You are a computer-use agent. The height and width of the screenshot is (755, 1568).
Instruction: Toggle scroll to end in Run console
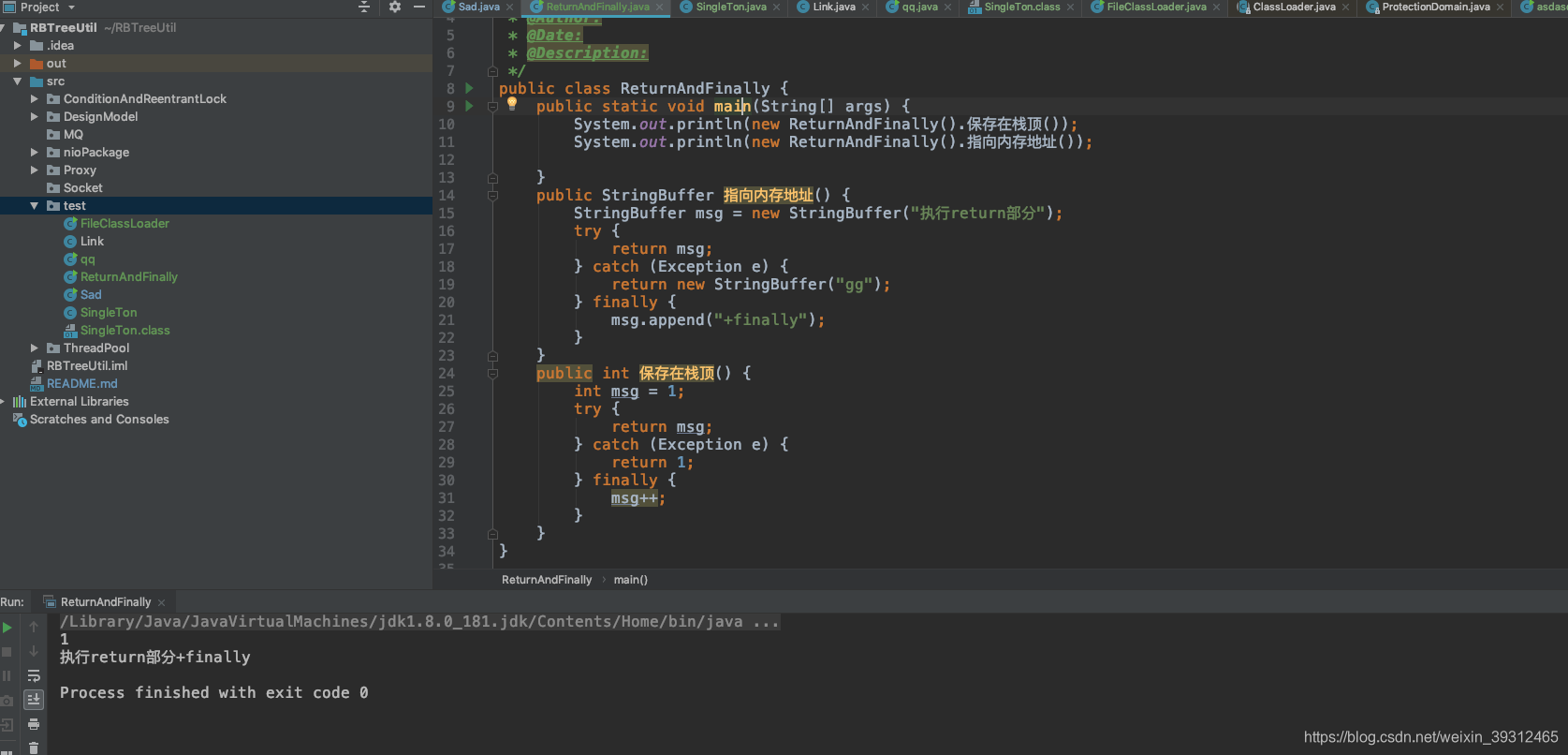point(34,700)
